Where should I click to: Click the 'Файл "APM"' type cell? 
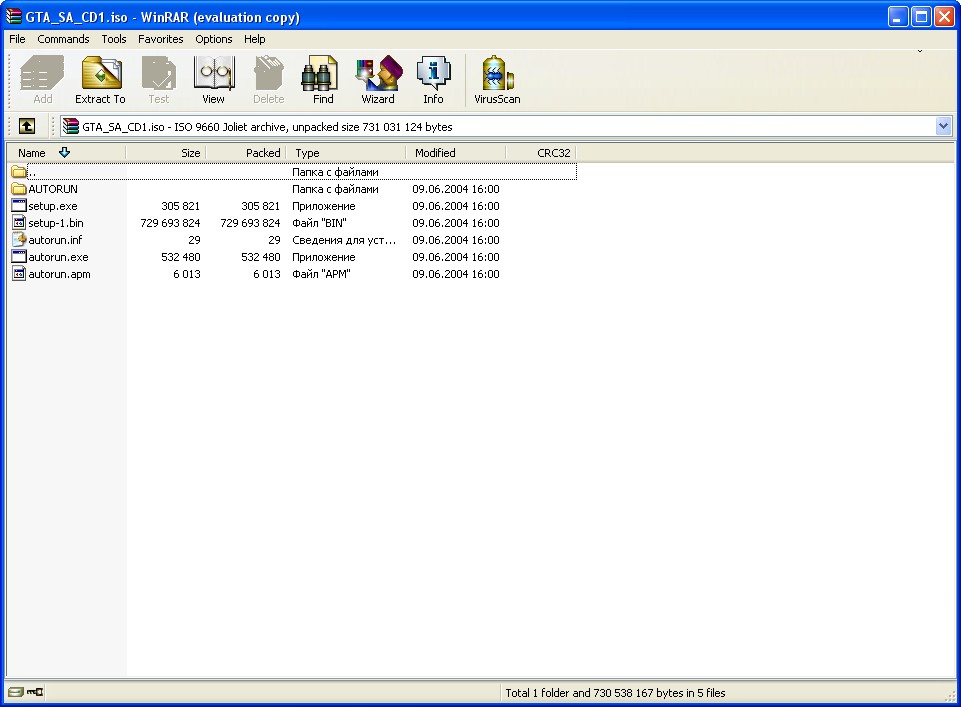click(321, 274)
